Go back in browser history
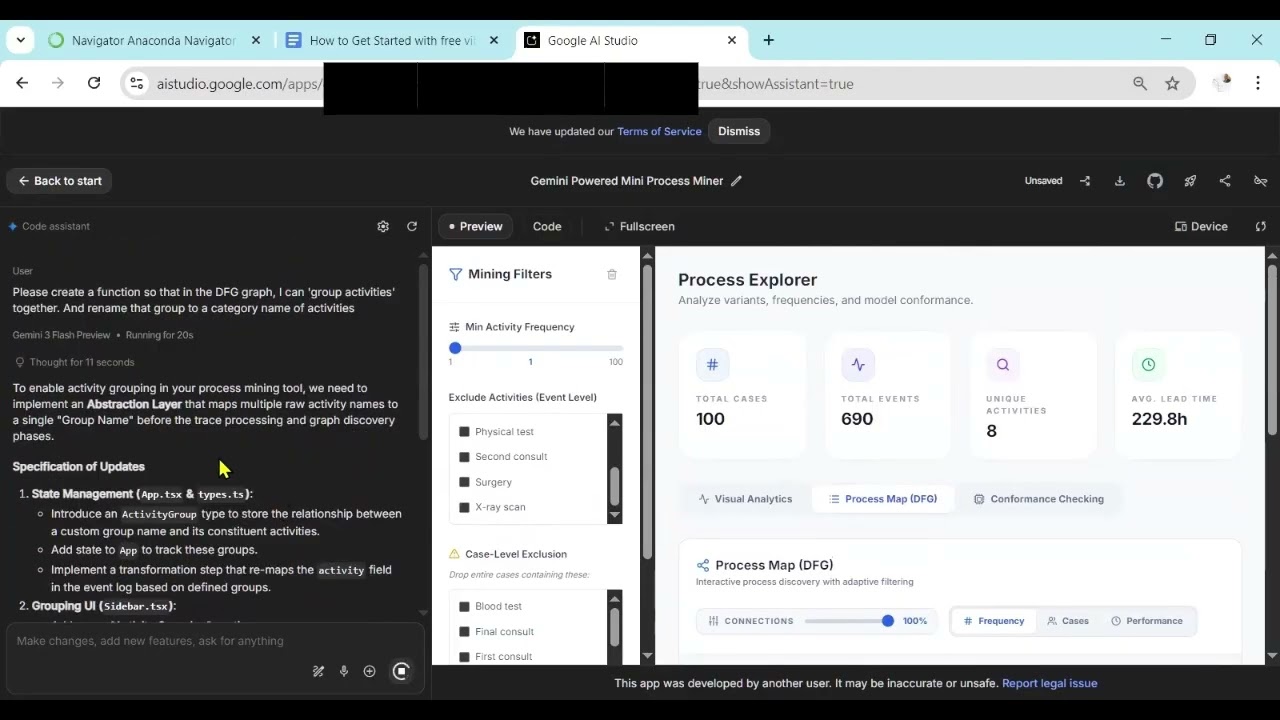 pyautogui.click(x=22, y=84)
